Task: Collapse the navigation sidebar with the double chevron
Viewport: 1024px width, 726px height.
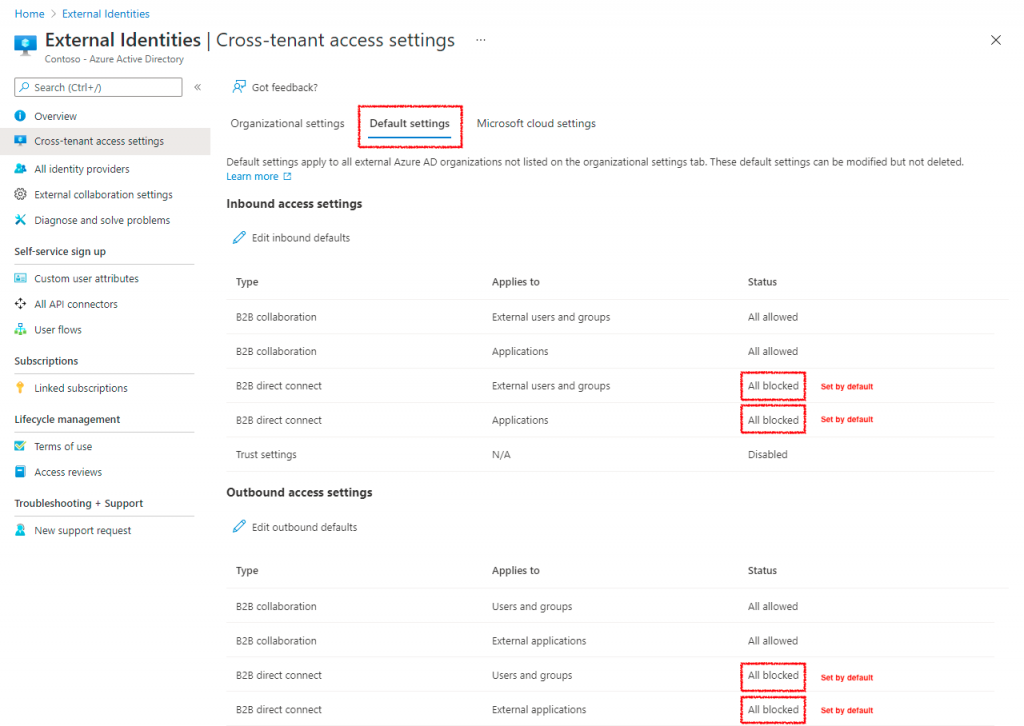Action: tap(196, 87)
